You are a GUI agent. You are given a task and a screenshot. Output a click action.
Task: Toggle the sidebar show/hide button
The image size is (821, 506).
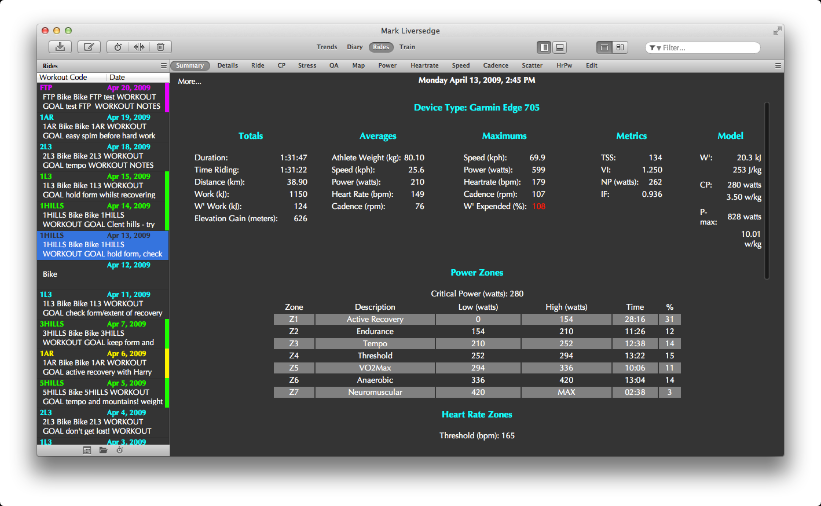[544, 48]
